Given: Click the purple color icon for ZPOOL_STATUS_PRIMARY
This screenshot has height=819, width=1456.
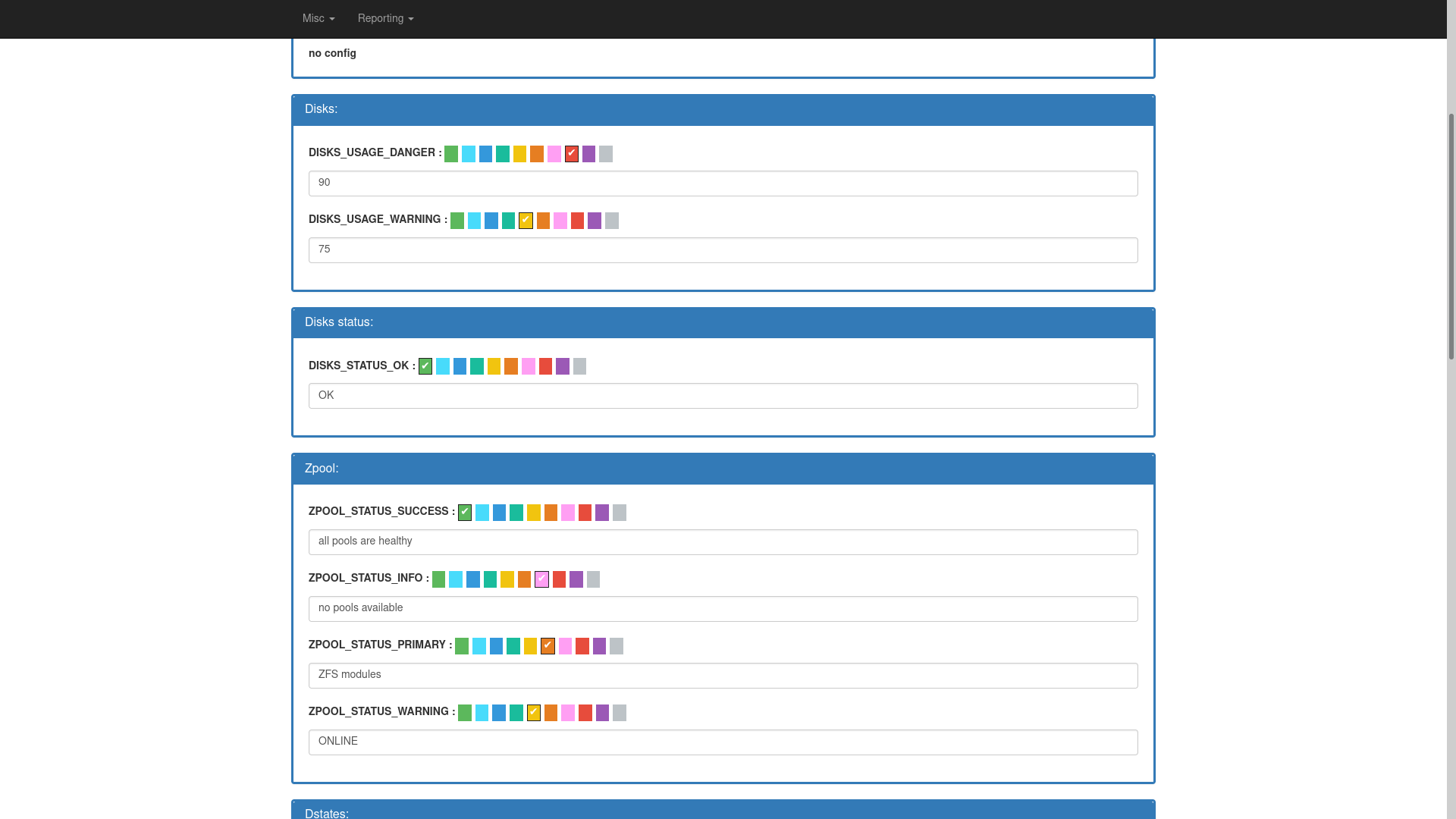Looking at the screenshot, I should click(599, 645).
